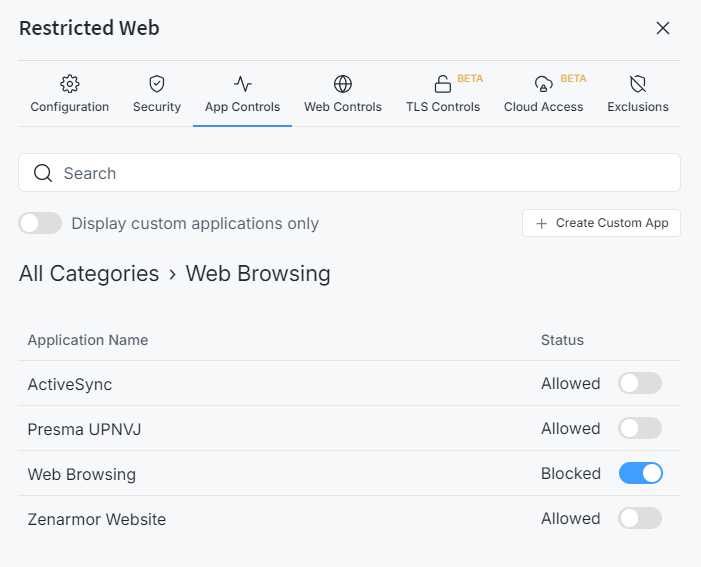Go back to All Categories breadcrumb
This screenshot has height=567, width=701.
click(89, 273)
